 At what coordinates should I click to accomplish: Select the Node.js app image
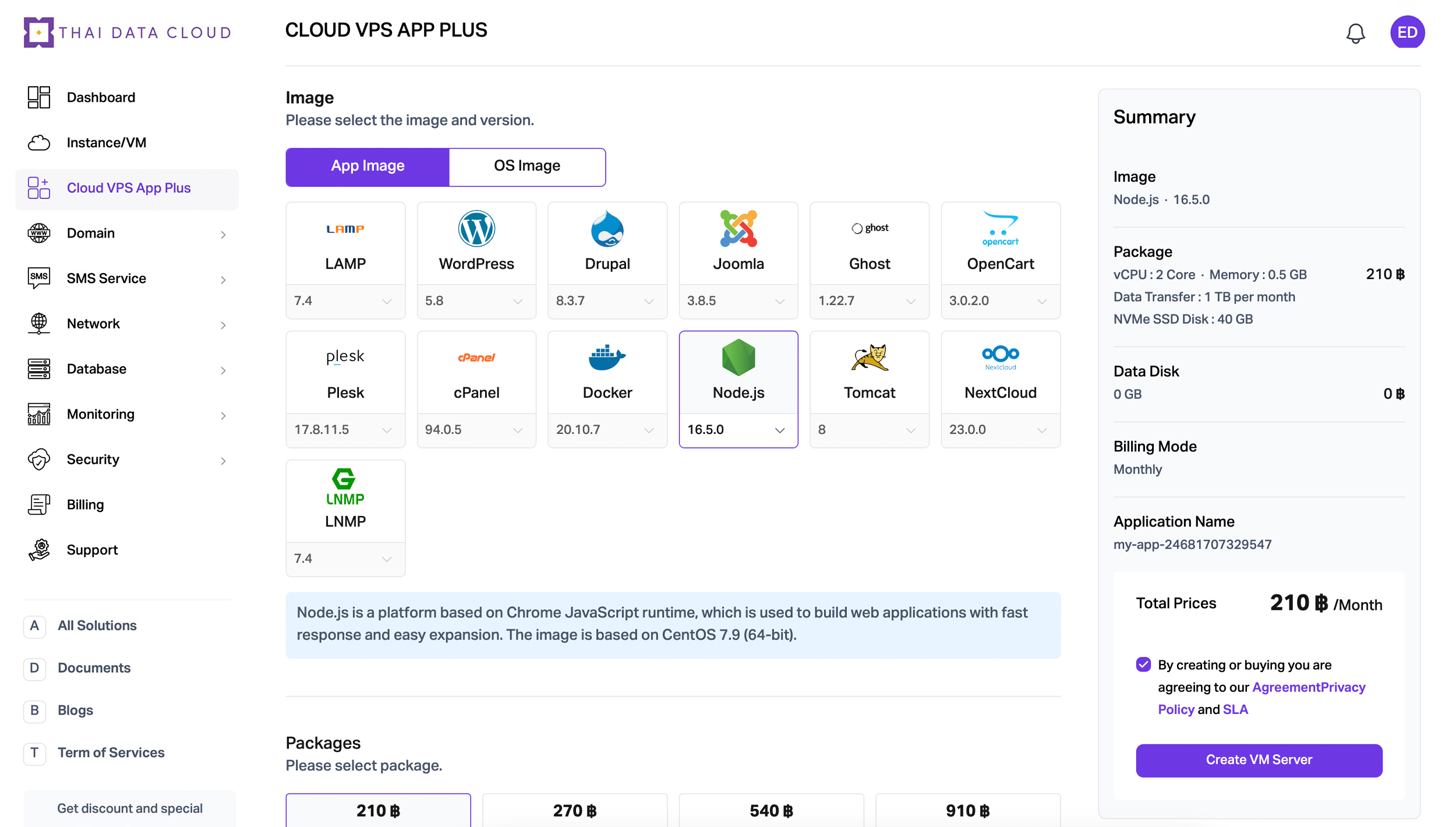738,373
